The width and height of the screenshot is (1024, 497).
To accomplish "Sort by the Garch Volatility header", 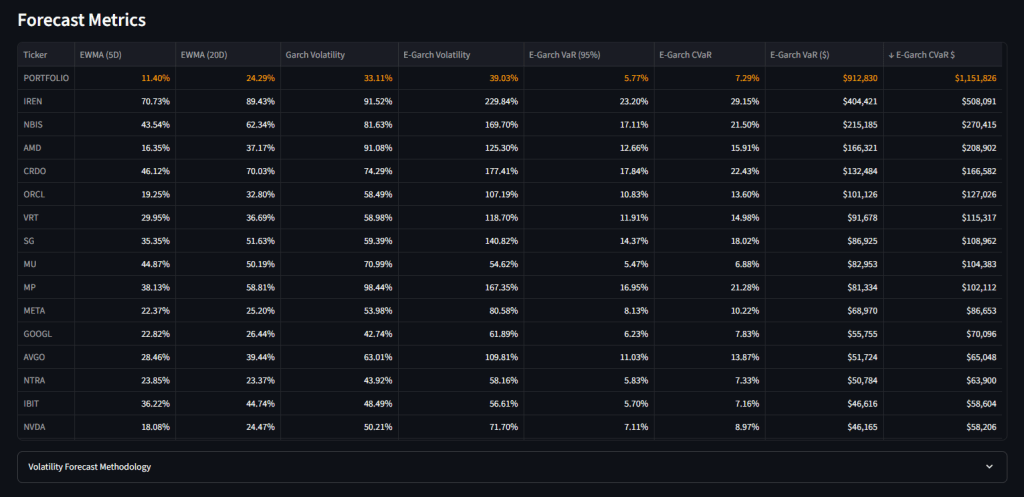I will 313,54.
